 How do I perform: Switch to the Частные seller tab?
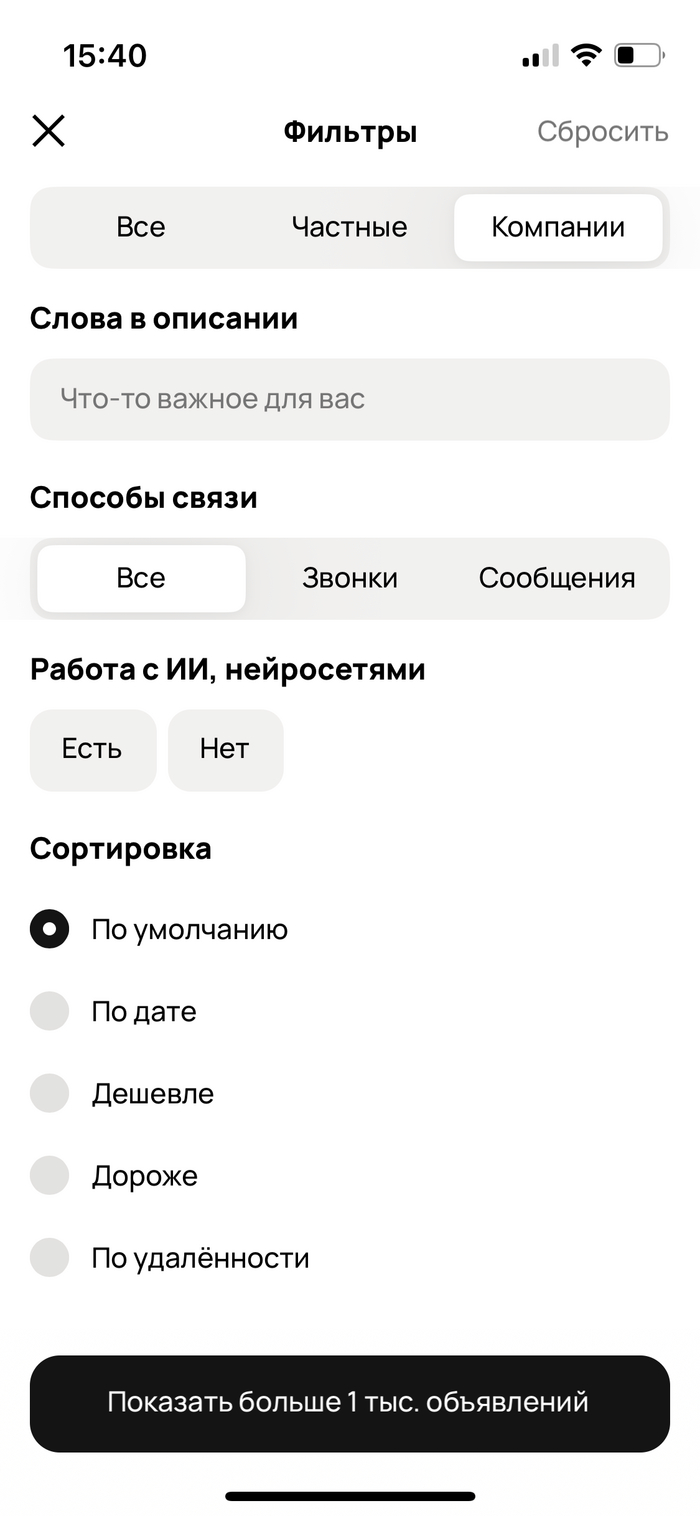point(349,227)
